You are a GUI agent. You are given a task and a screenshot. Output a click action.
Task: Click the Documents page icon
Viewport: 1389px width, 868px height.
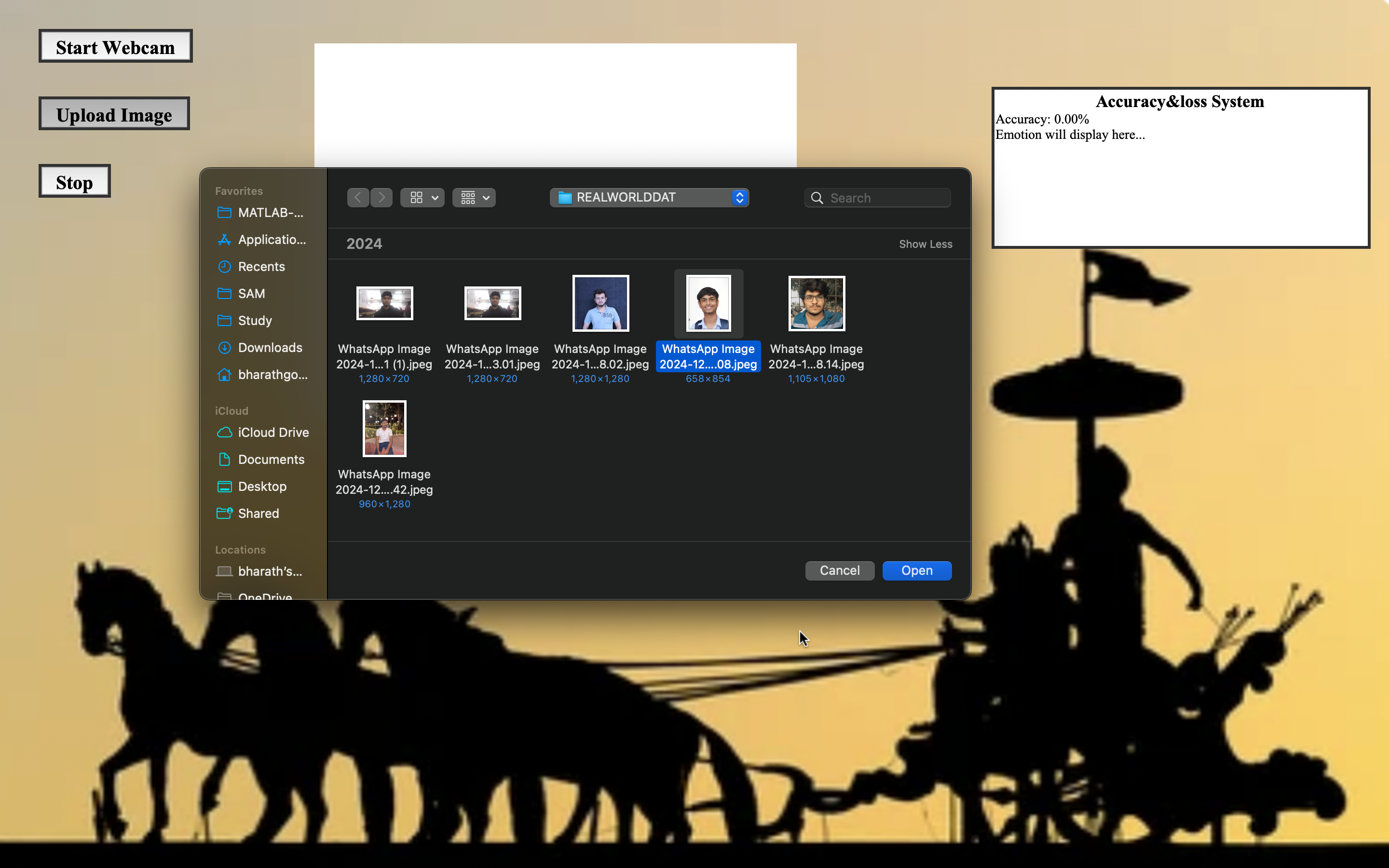(x=224, y=459)
